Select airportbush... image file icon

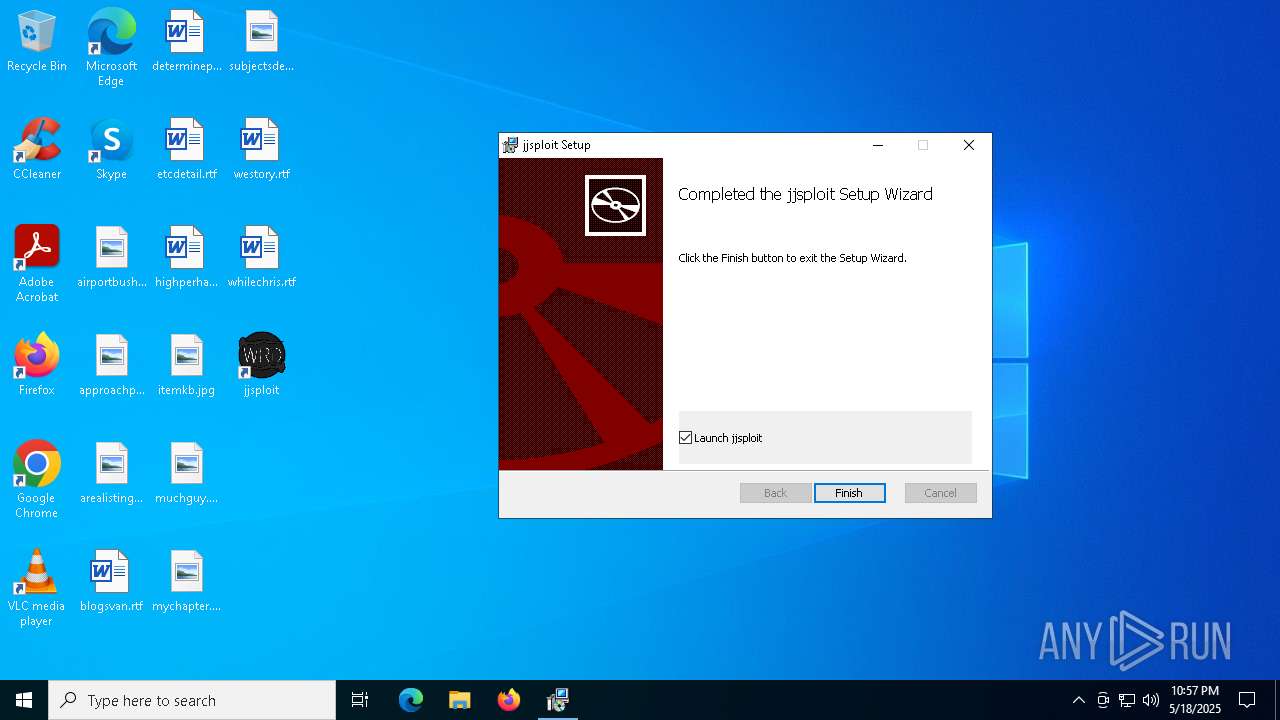pos(111,258)
